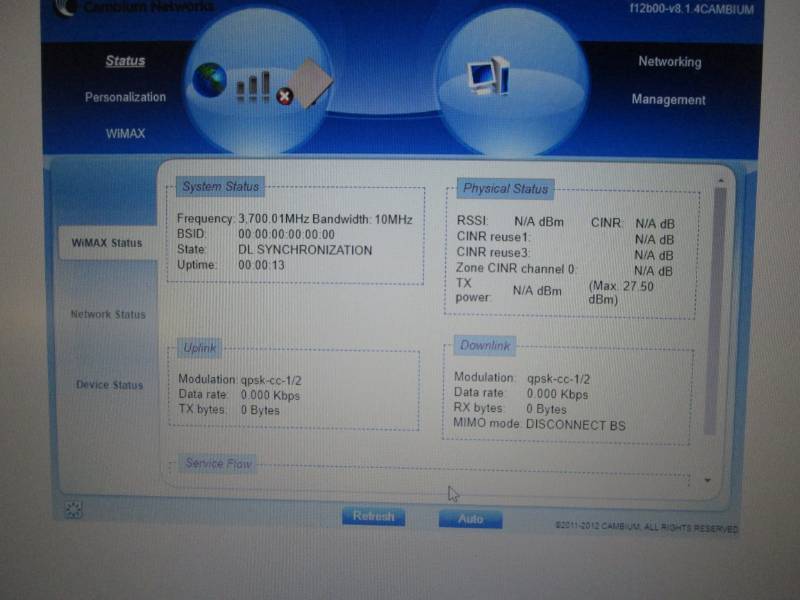Open the Management menu
Image resolution: width=800 pixels, height=600 pixels.
pos(668,99)
